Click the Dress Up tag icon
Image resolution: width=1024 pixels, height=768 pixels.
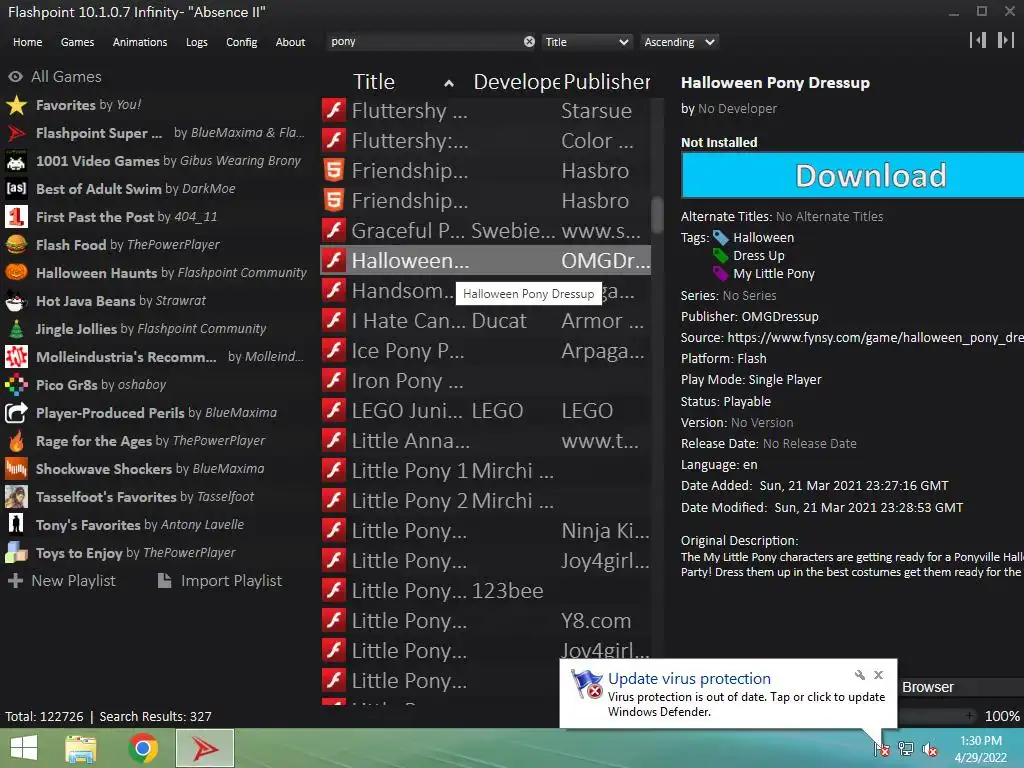point(720,255)
